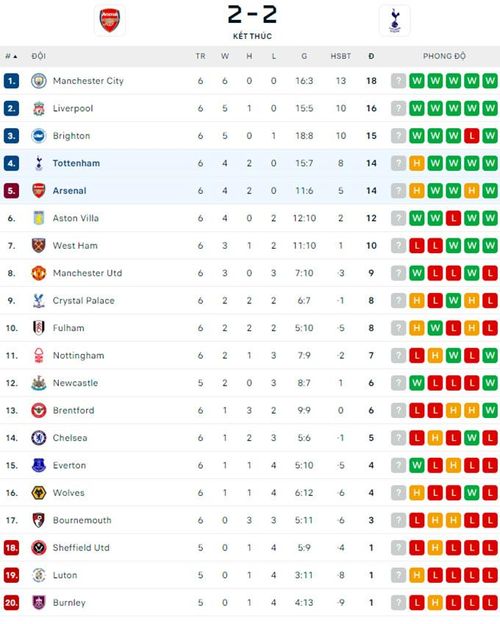Click Manchester City's grey question-mark next-match badge

pos(398,81)
